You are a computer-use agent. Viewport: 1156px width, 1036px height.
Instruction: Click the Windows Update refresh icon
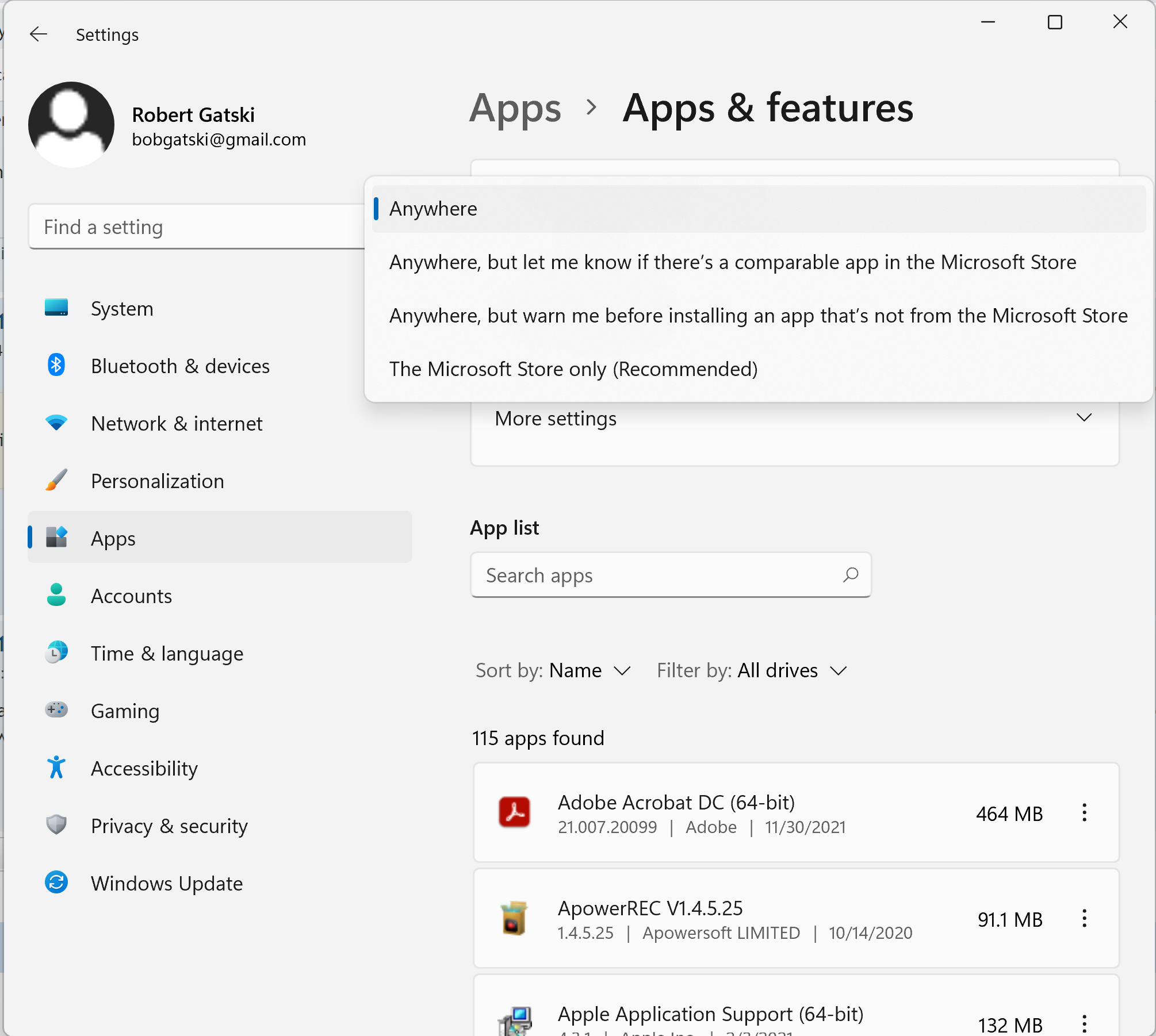[56, 882]
